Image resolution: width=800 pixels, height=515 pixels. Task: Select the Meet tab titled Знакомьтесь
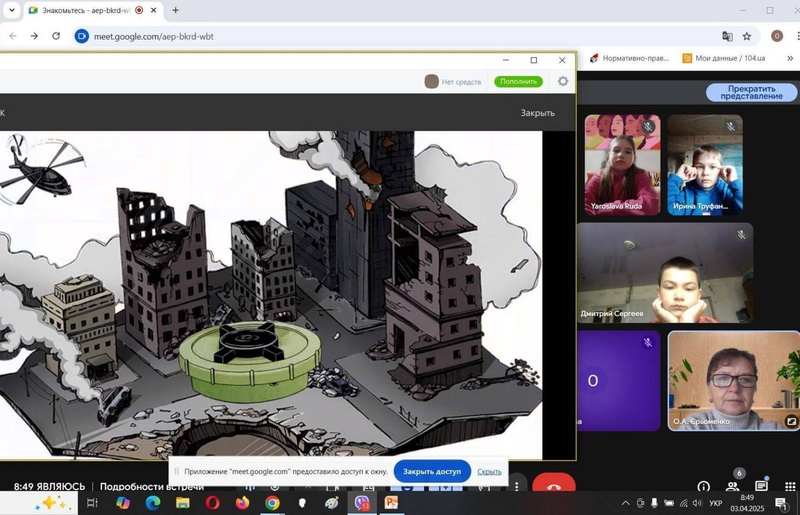point(86,10)
